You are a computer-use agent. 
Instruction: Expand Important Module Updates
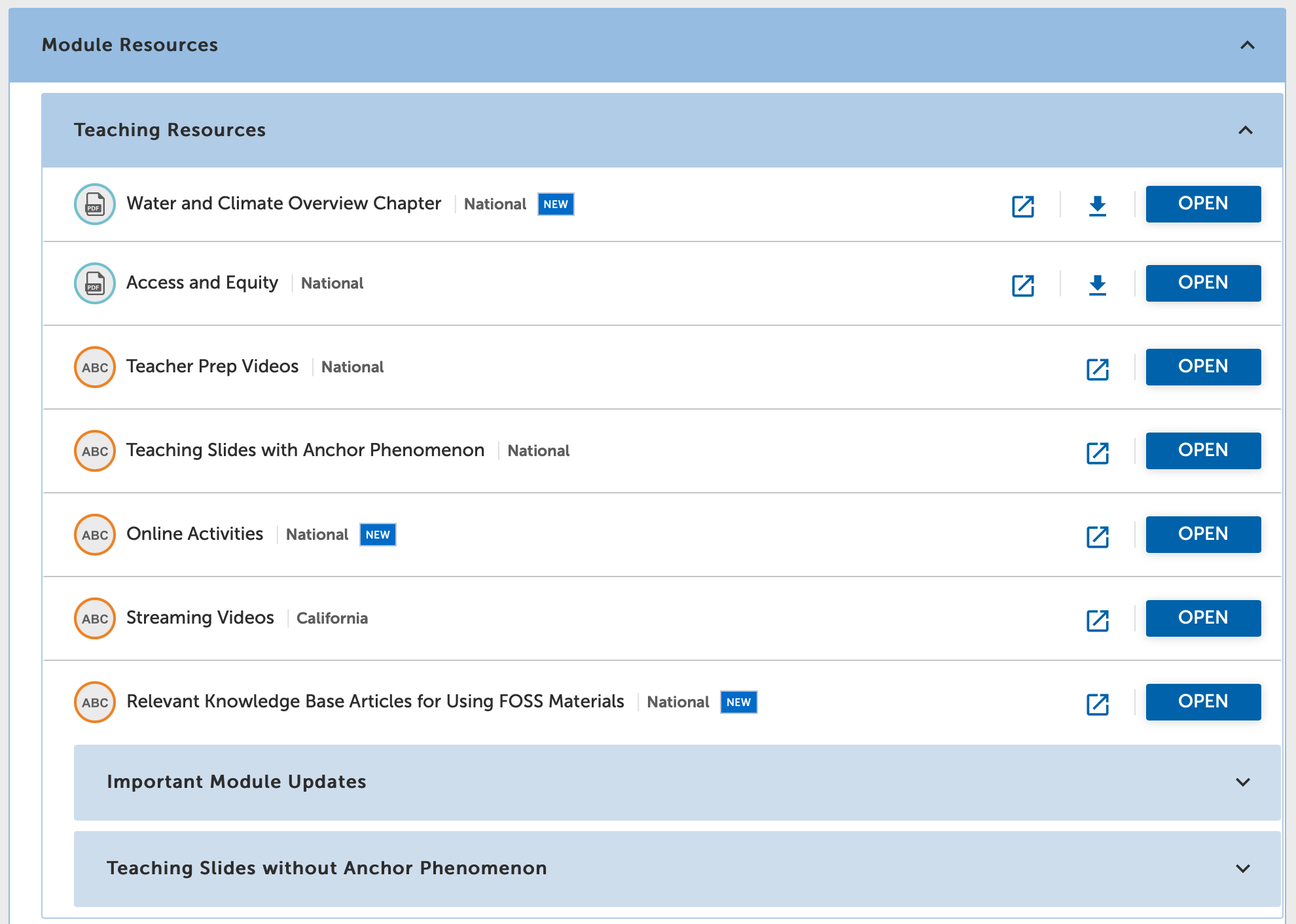[1242, 782]
